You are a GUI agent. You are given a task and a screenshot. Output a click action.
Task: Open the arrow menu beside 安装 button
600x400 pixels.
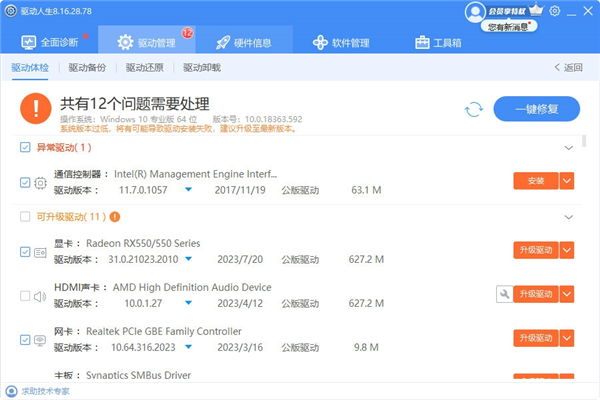[567, 181]
